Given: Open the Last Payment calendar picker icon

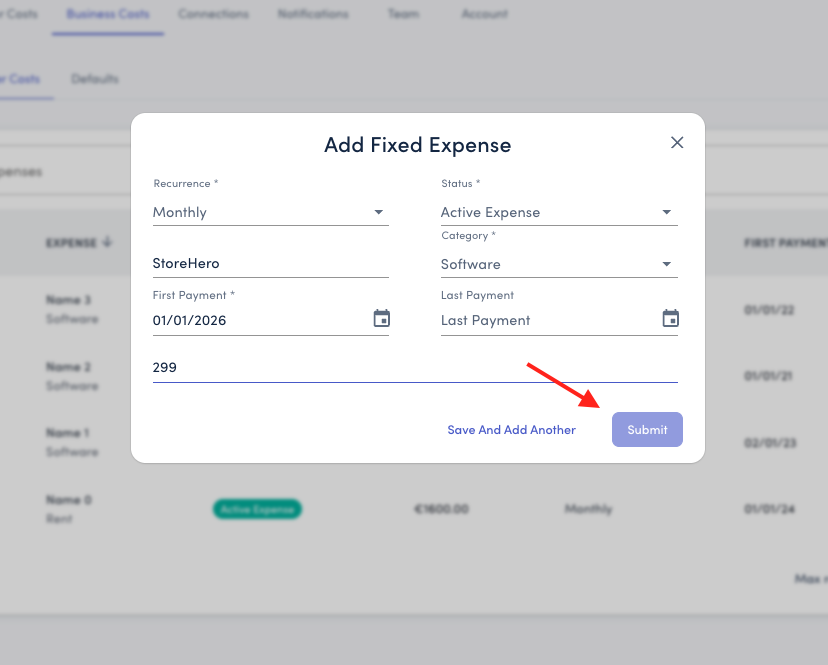Looking at the screenshot, I should [670, 319].
